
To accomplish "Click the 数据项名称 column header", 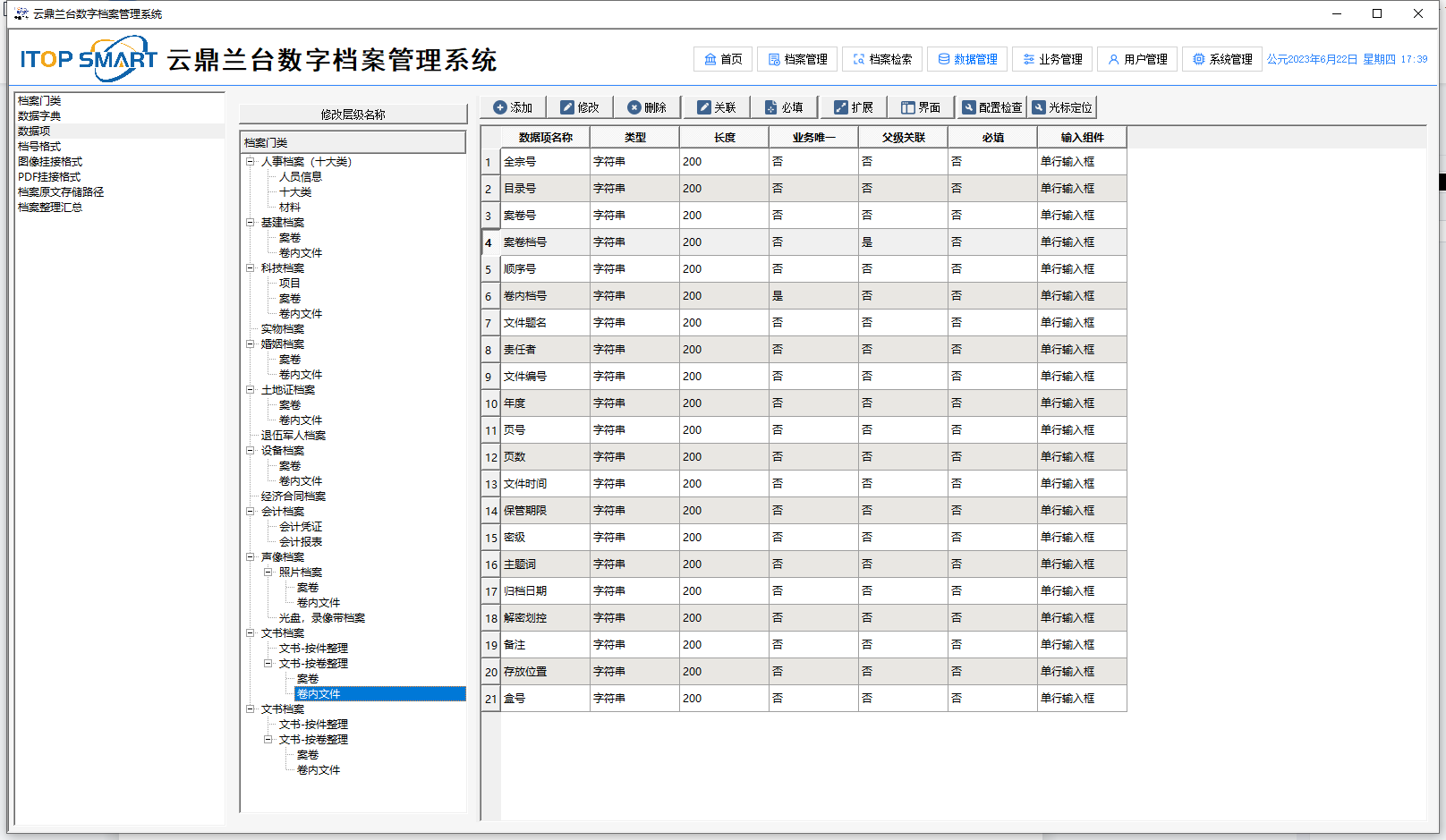I will click(545, 138).
